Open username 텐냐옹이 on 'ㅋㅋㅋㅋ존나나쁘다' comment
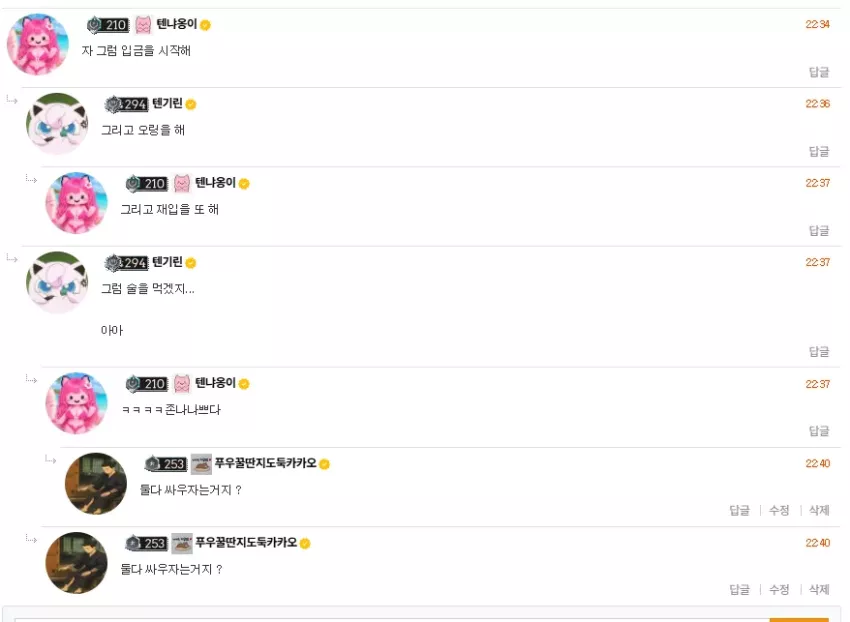 point(215,383)
